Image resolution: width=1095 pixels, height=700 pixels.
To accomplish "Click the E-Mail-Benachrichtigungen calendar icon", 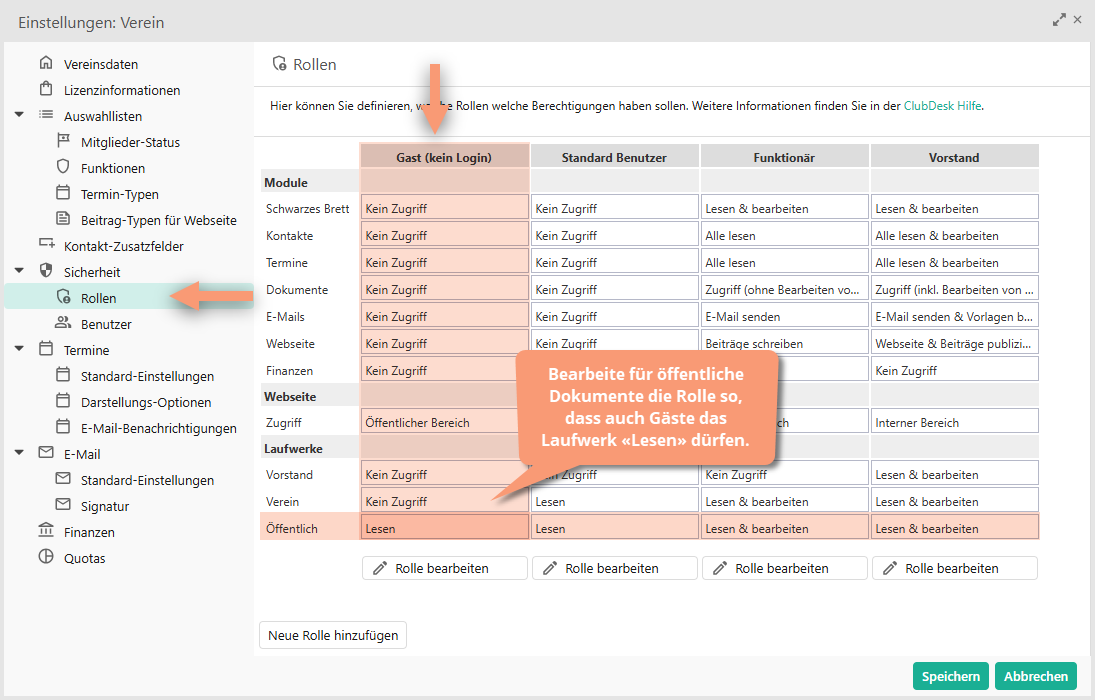I will click(63, 426).
